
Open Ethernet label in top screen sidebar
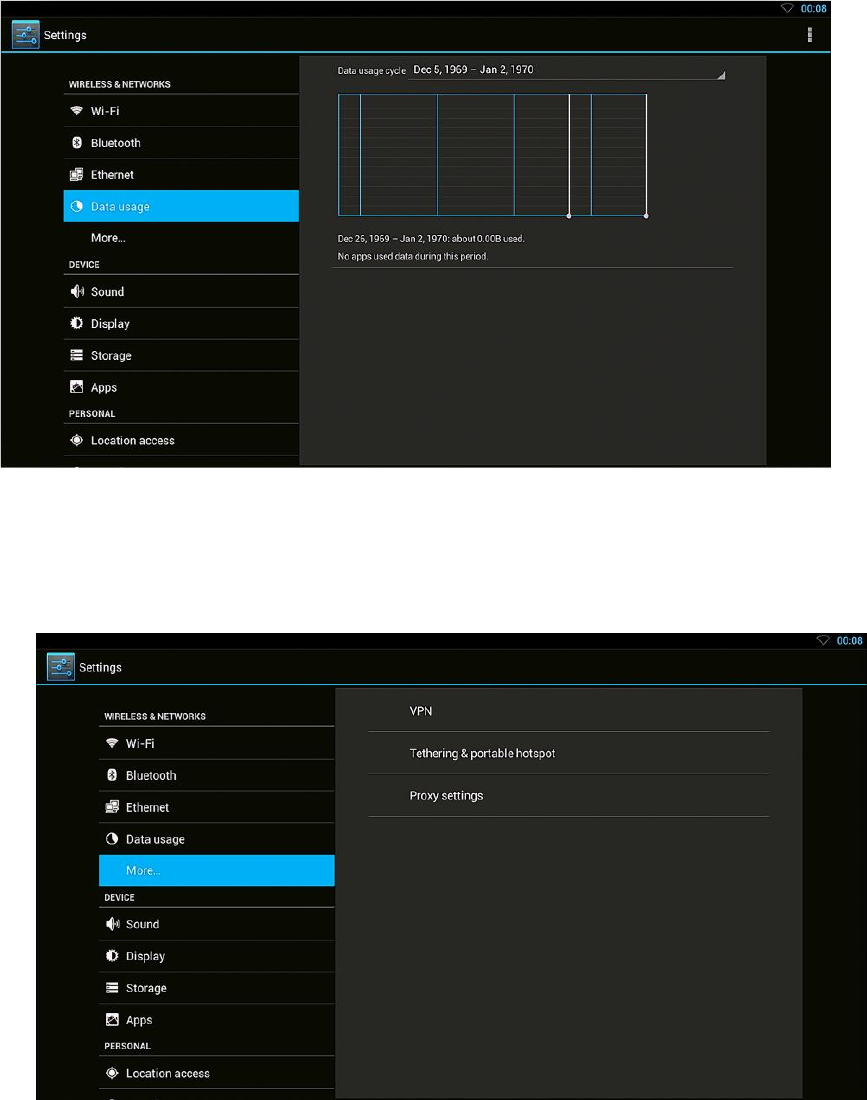coord(112,175)
